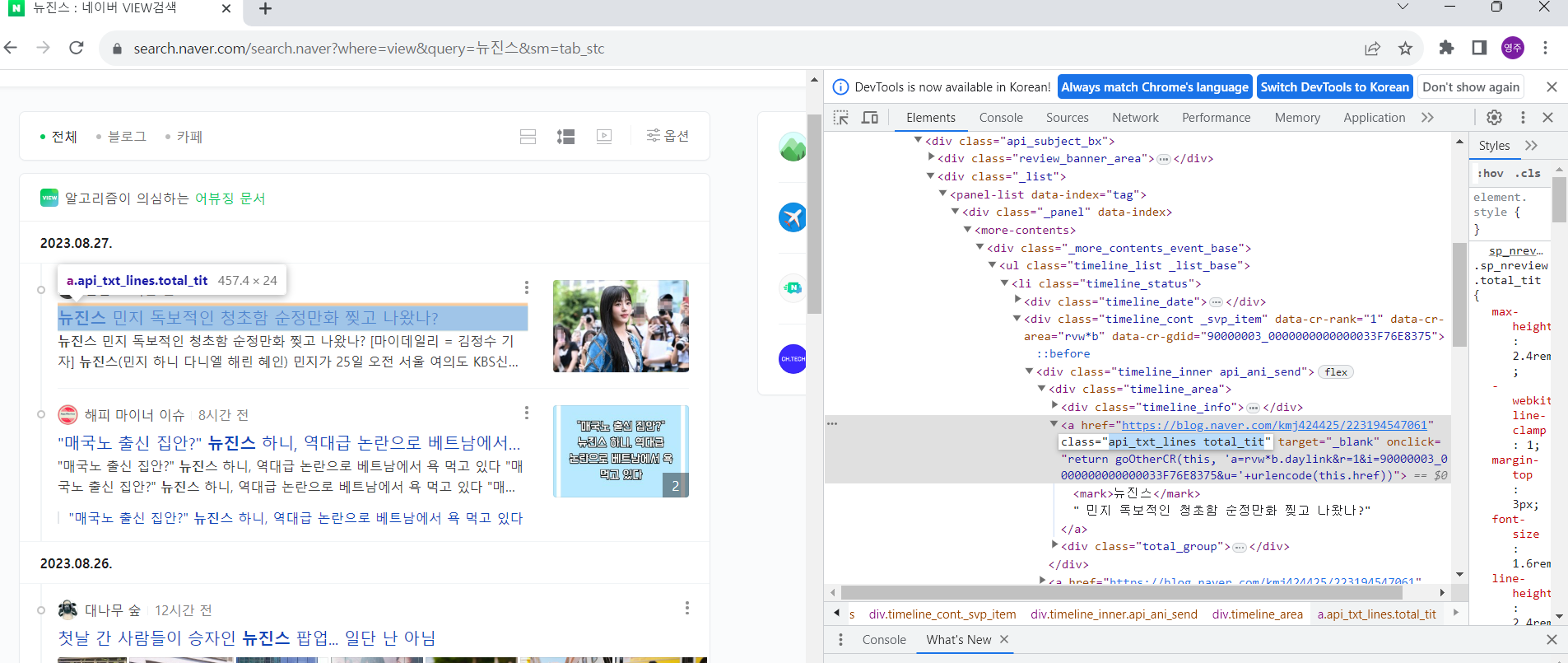Click the web page vertical scrollbar thumb
This screenshot has width=1568, height=663.
point(814,214)
